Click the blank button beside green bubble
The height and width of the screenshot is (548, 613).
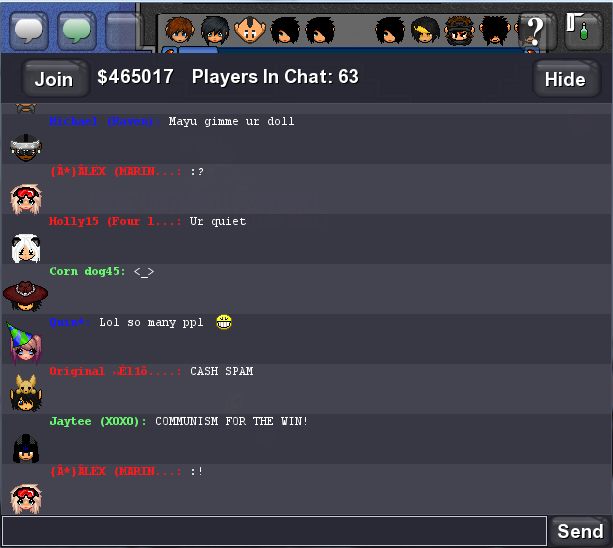(x=123, y=31)
